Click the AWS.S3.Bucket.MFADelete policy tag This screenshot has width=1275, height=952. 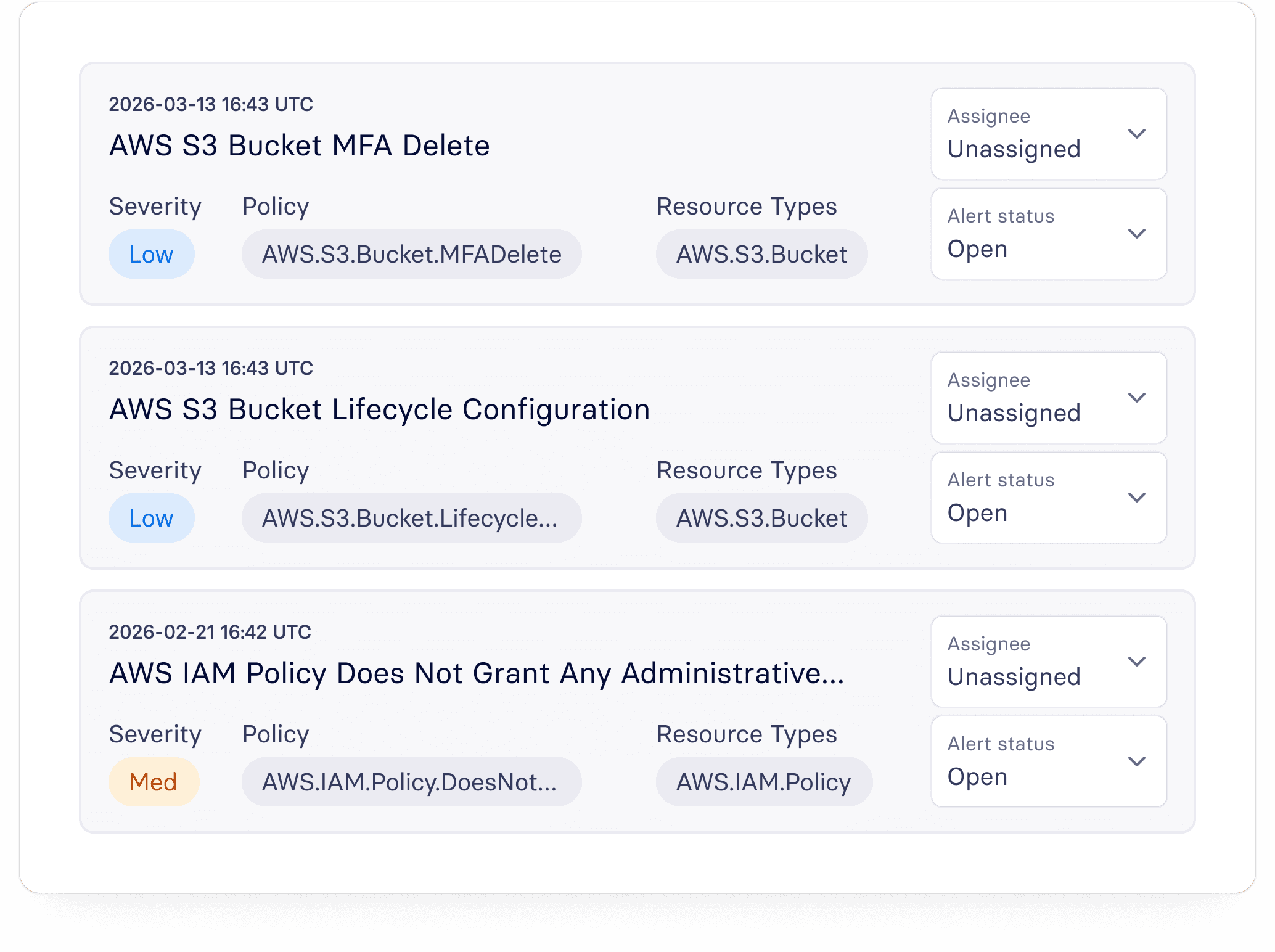[x=411, y=255]
